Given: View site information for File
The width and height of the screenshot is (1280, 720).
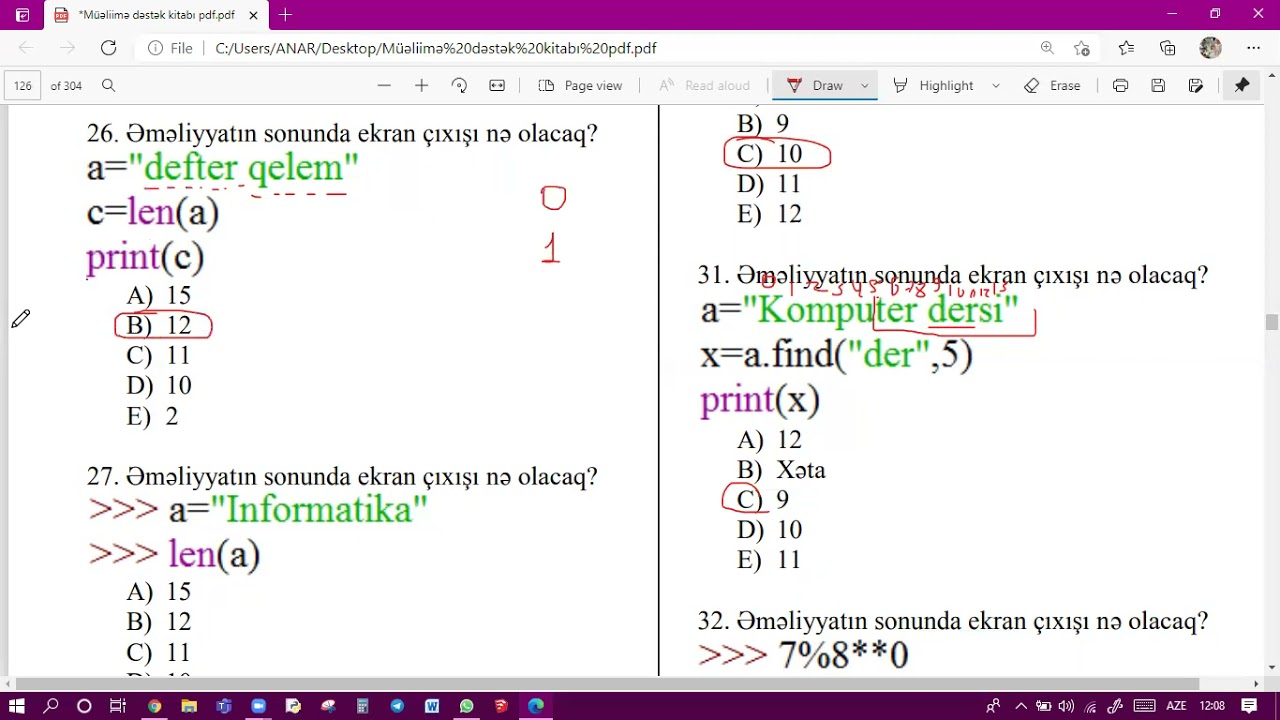Looking at the screenshot, I should click(171, 48).
